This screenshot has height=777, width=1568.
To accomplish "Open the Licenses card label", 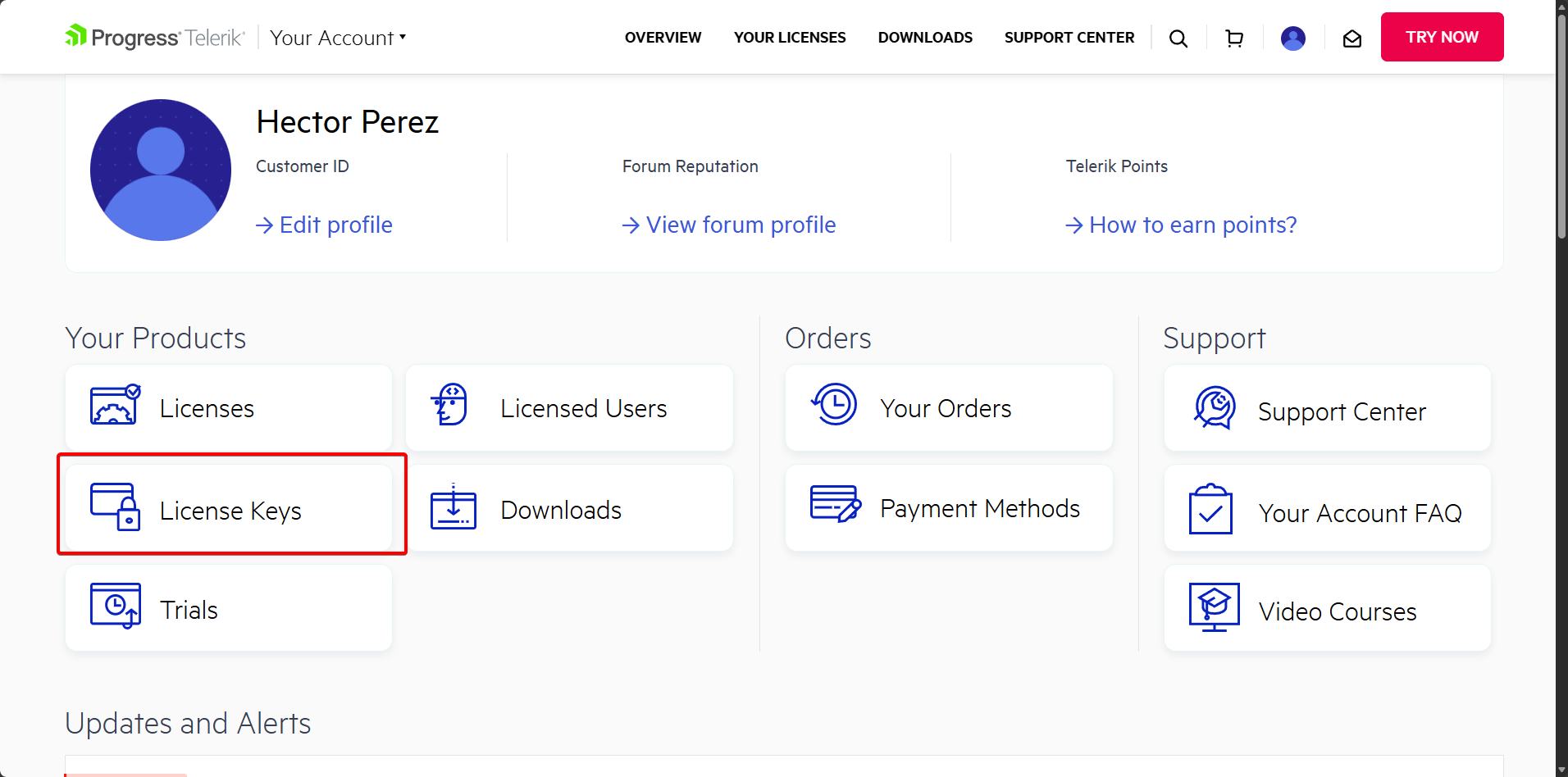I will tap(207, 408).
